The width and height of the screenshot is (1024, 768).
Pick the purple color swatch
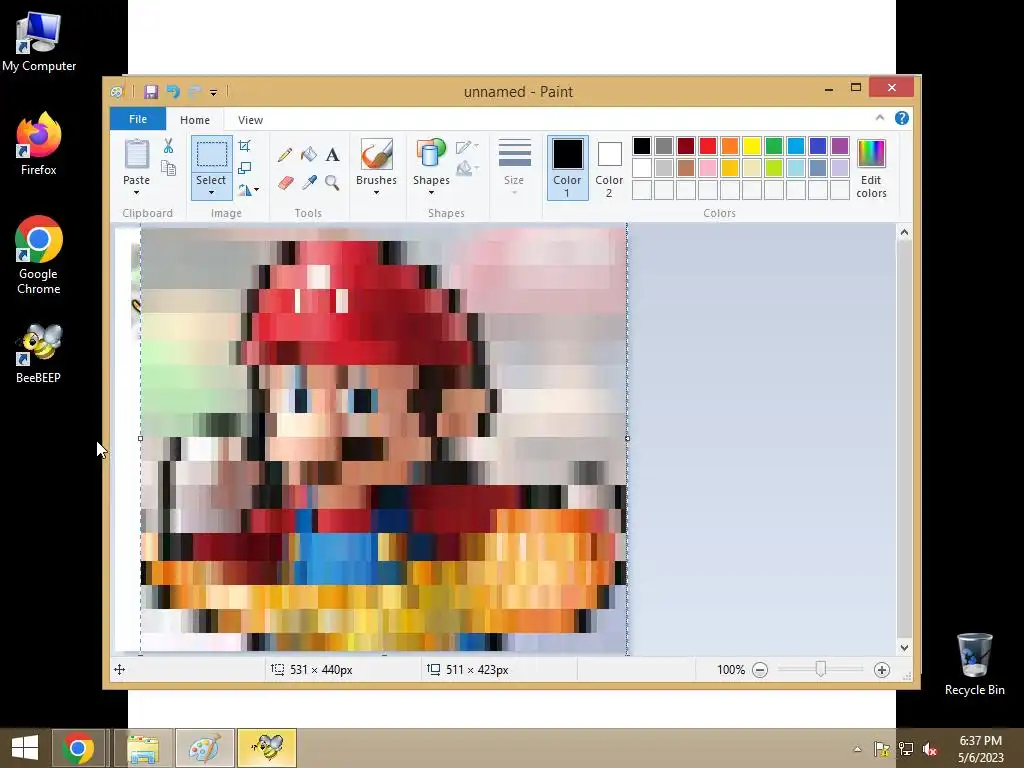pos(840,146)
